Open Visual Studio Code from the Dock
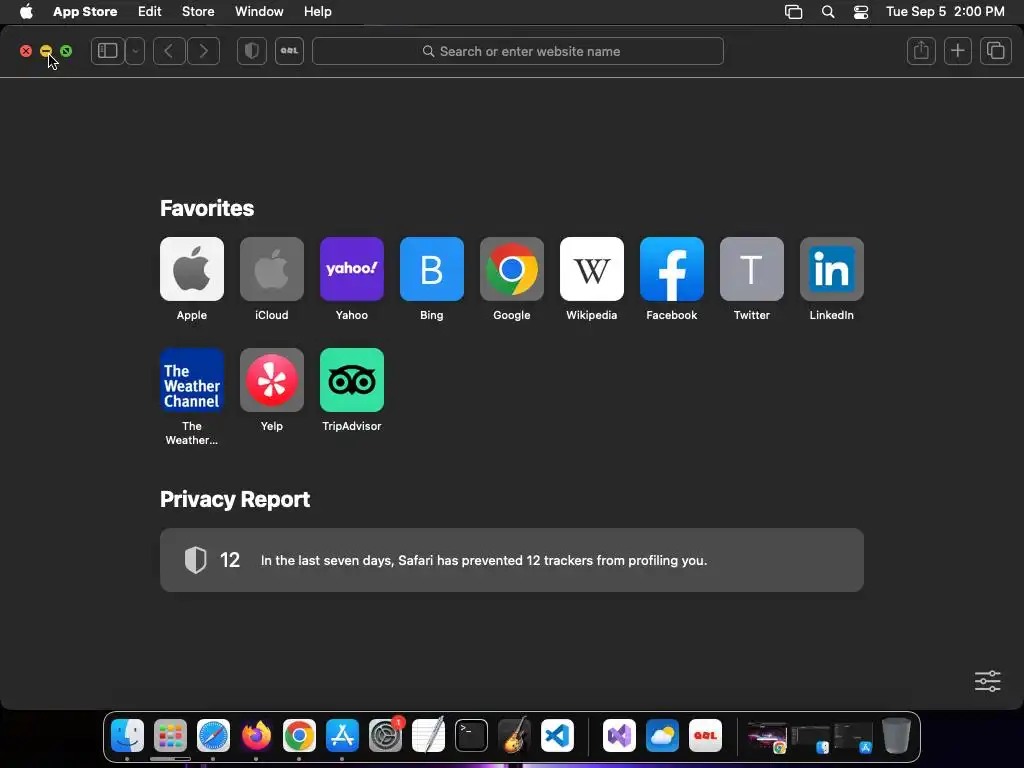 pyautogui.click(x=557, y=735)
